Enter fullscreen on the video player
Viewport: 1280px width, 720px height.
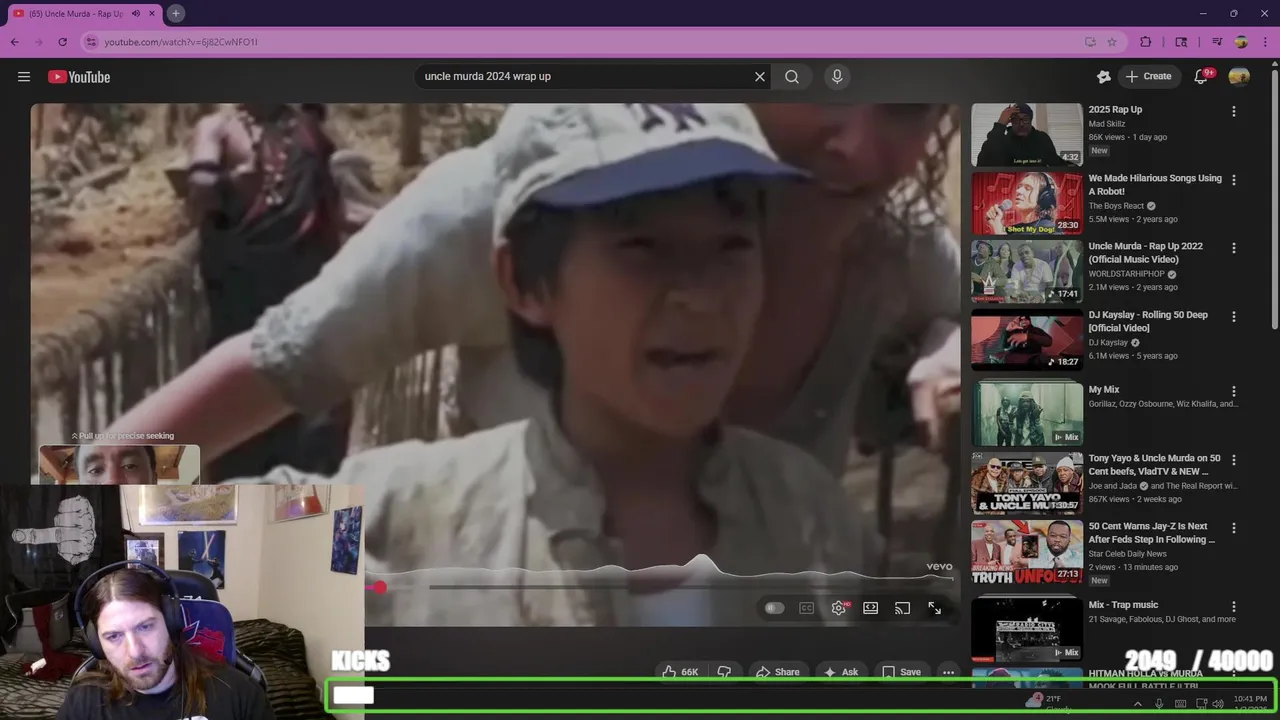coord(935,608)
